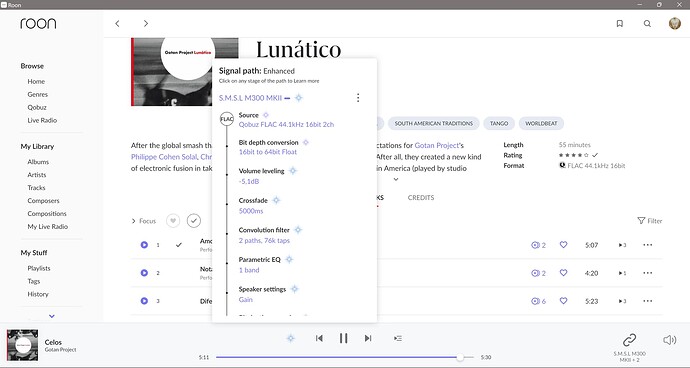This screenshot has width=690, height=368.
Task: Click sparkle icon beside Crossfade
Action: (x=276, y=200)
